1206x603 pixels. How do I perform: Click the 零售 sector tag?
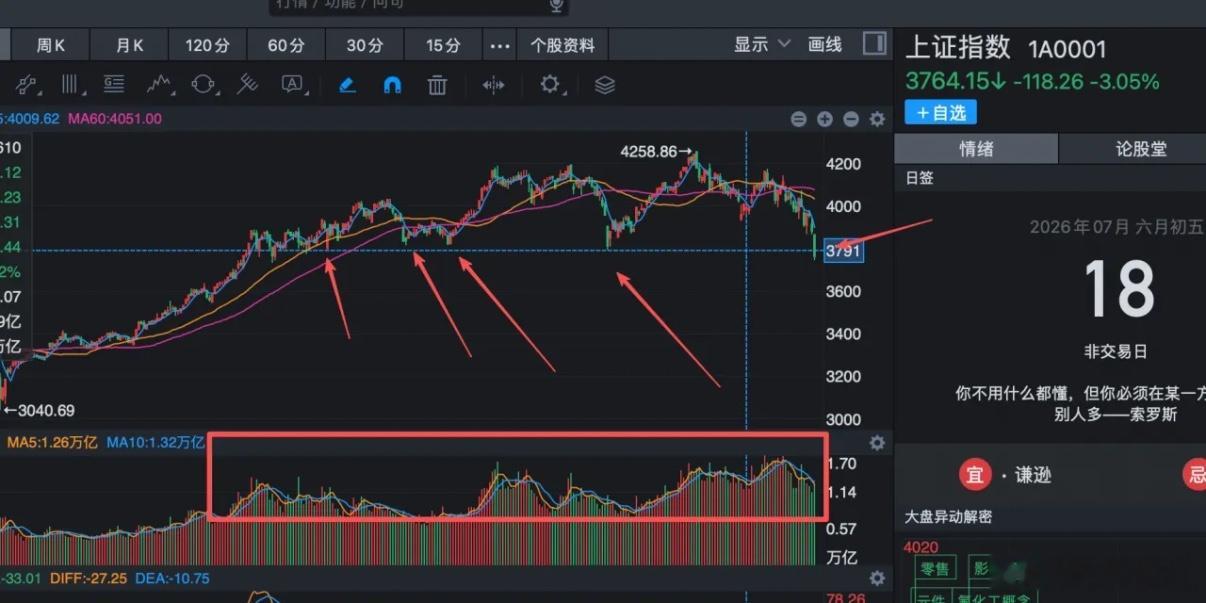coord(934,569)
